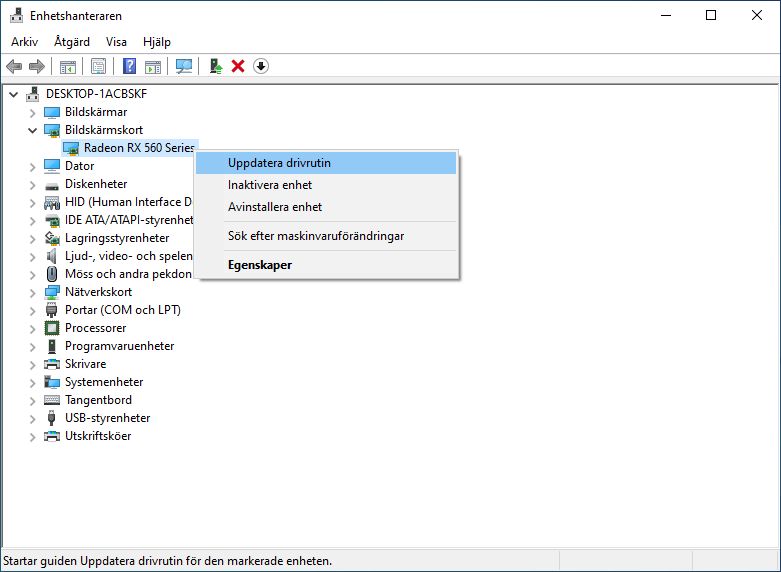Click the Back arrow toolbar icon
The width and height of the screenshot is (781, 572).
14,66
